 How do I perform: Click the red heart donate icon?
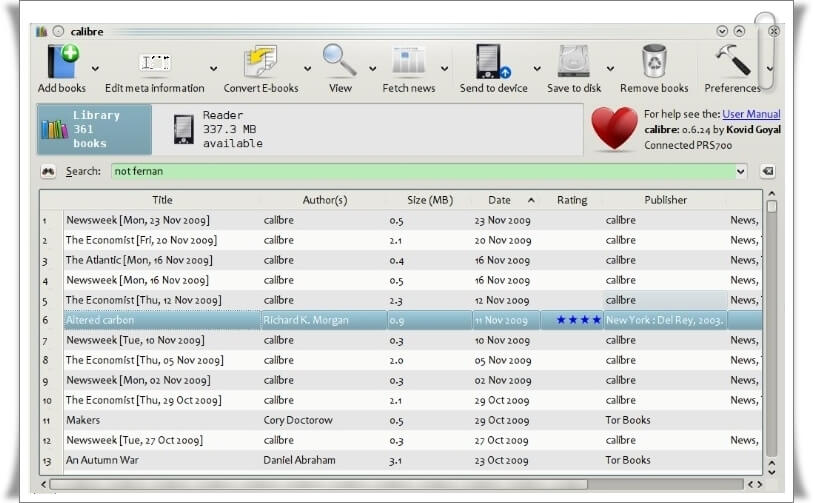(x=614, y=129)
